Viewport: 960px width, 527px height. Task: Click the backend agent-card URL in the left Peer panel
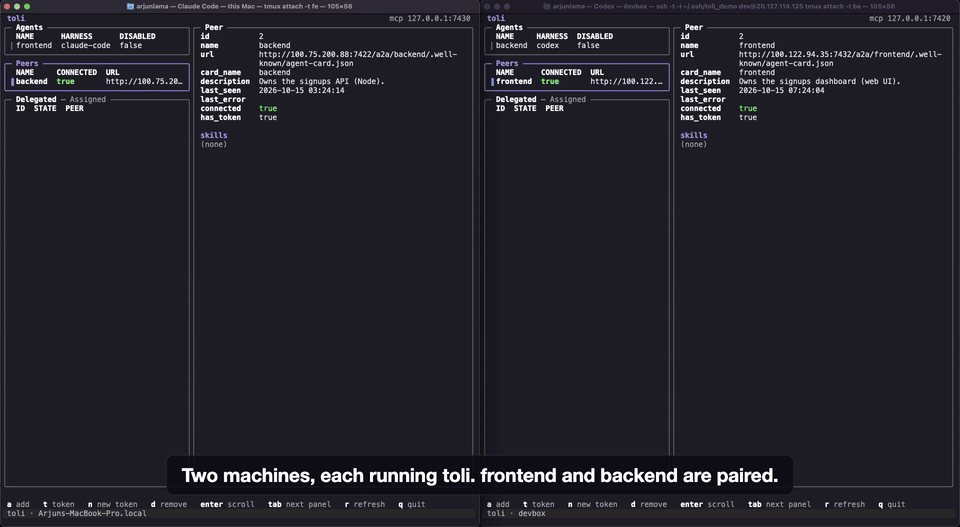click(x=358, y=59)
